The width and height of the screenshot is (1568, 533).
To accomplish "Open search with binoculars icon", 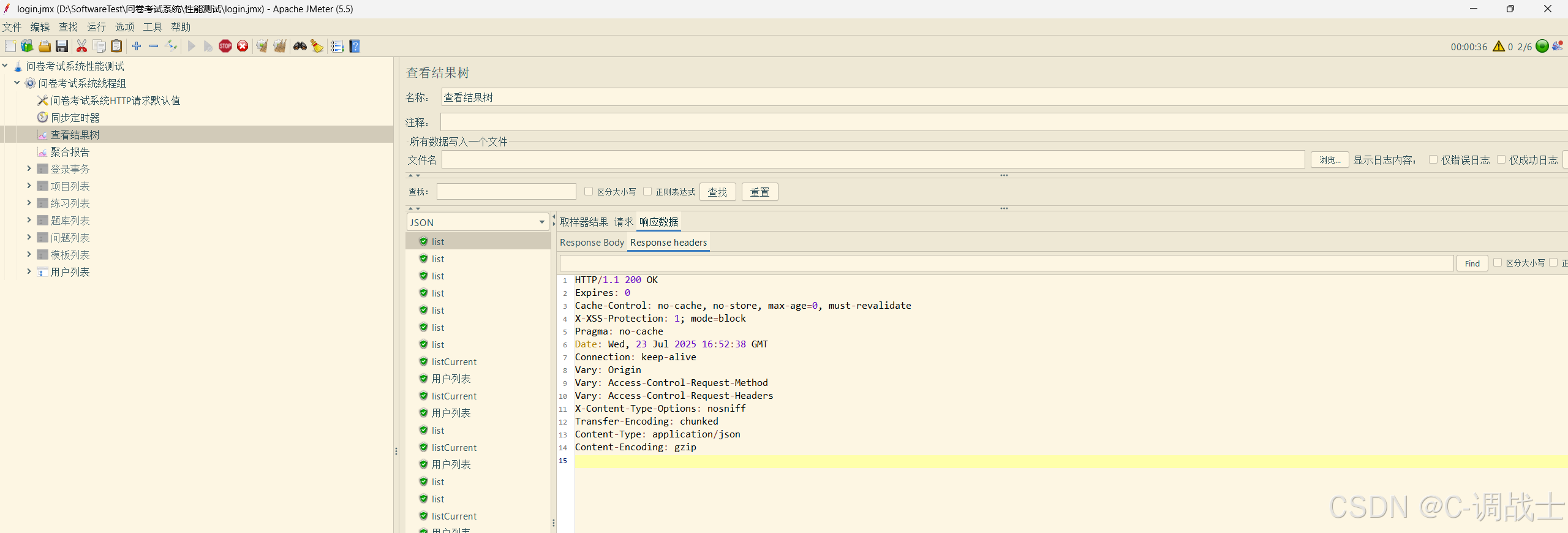I will coord(300,47).
